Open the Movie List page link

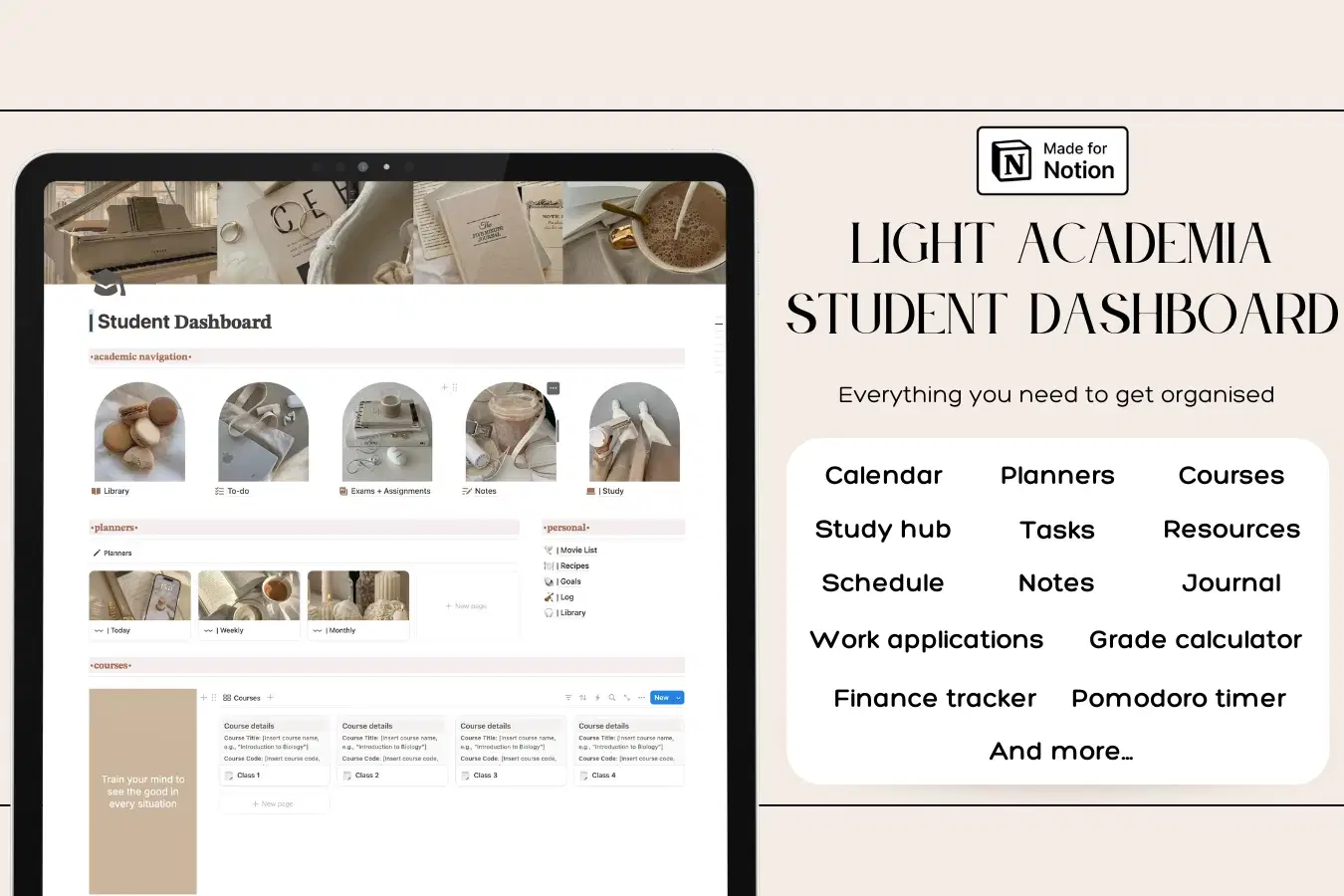click(577, 550)
